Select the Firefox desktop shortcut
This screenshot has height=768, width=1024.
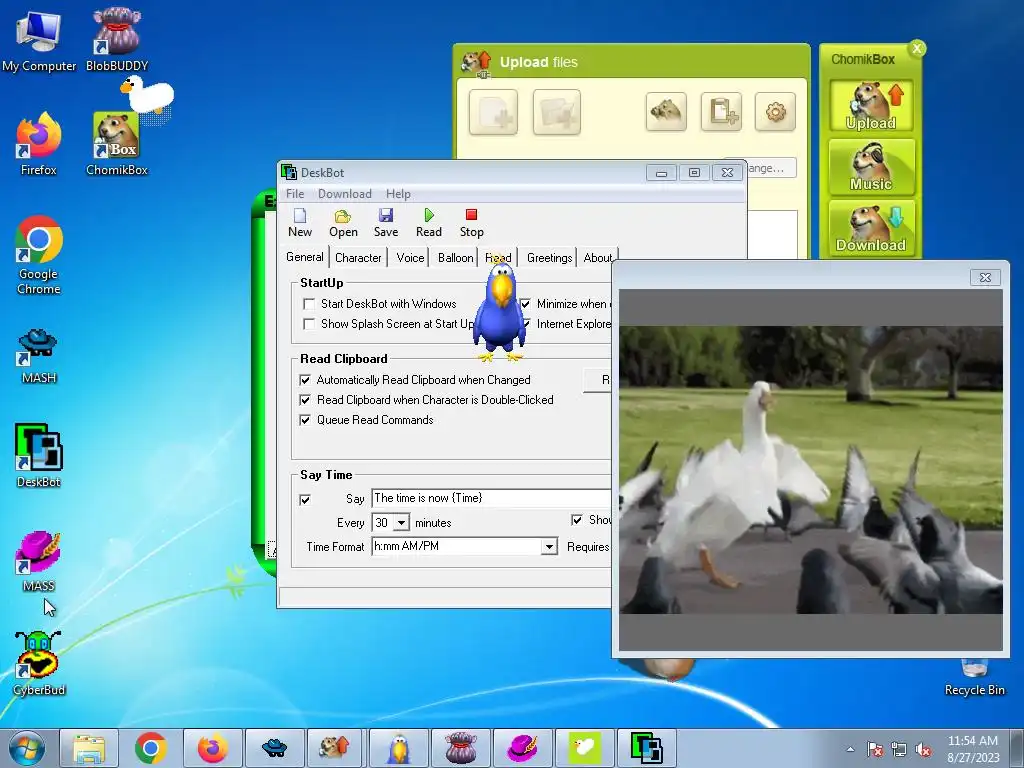point(39,144)
